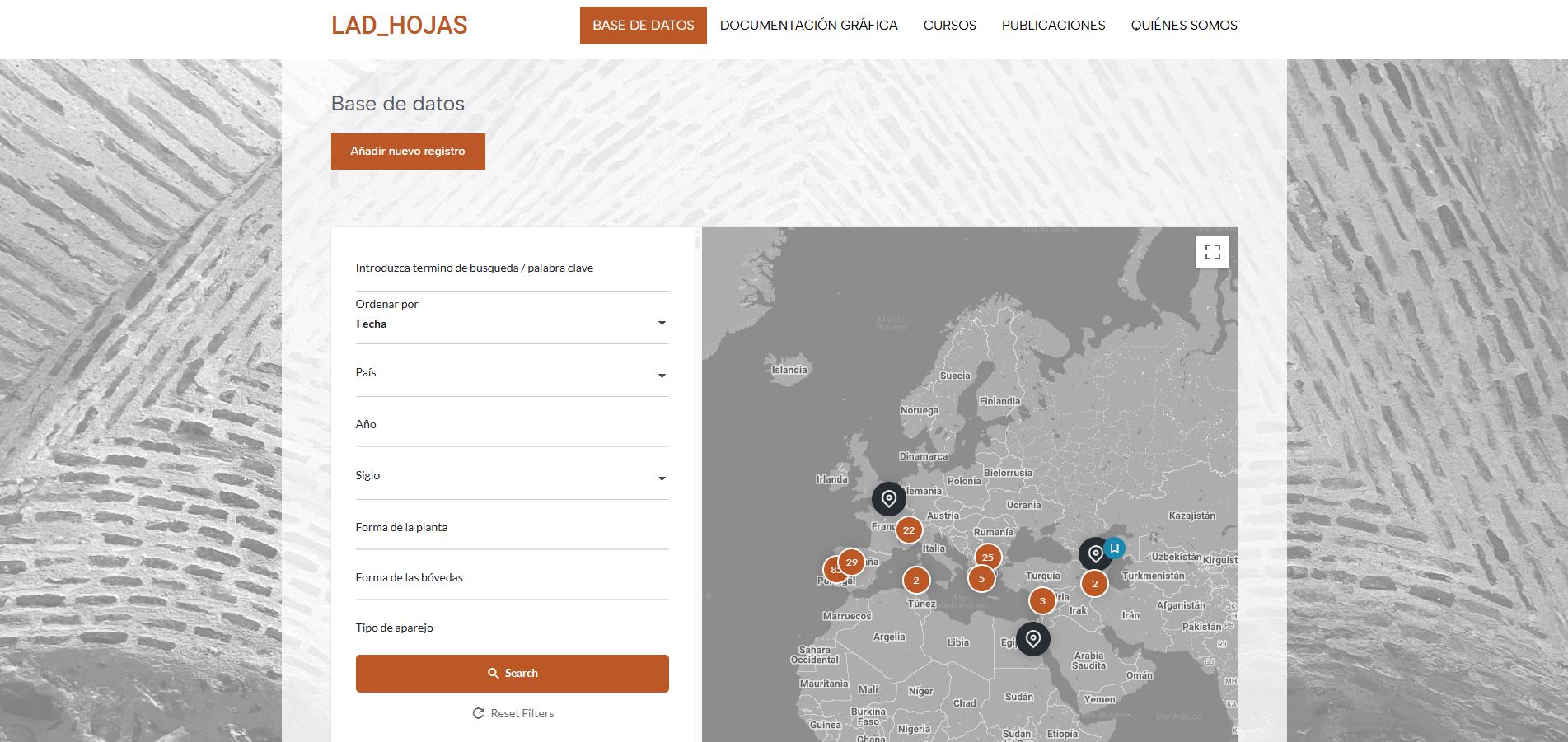
Task: Click the dark pin marker near Egypt
Action: tap(1032, 639)
